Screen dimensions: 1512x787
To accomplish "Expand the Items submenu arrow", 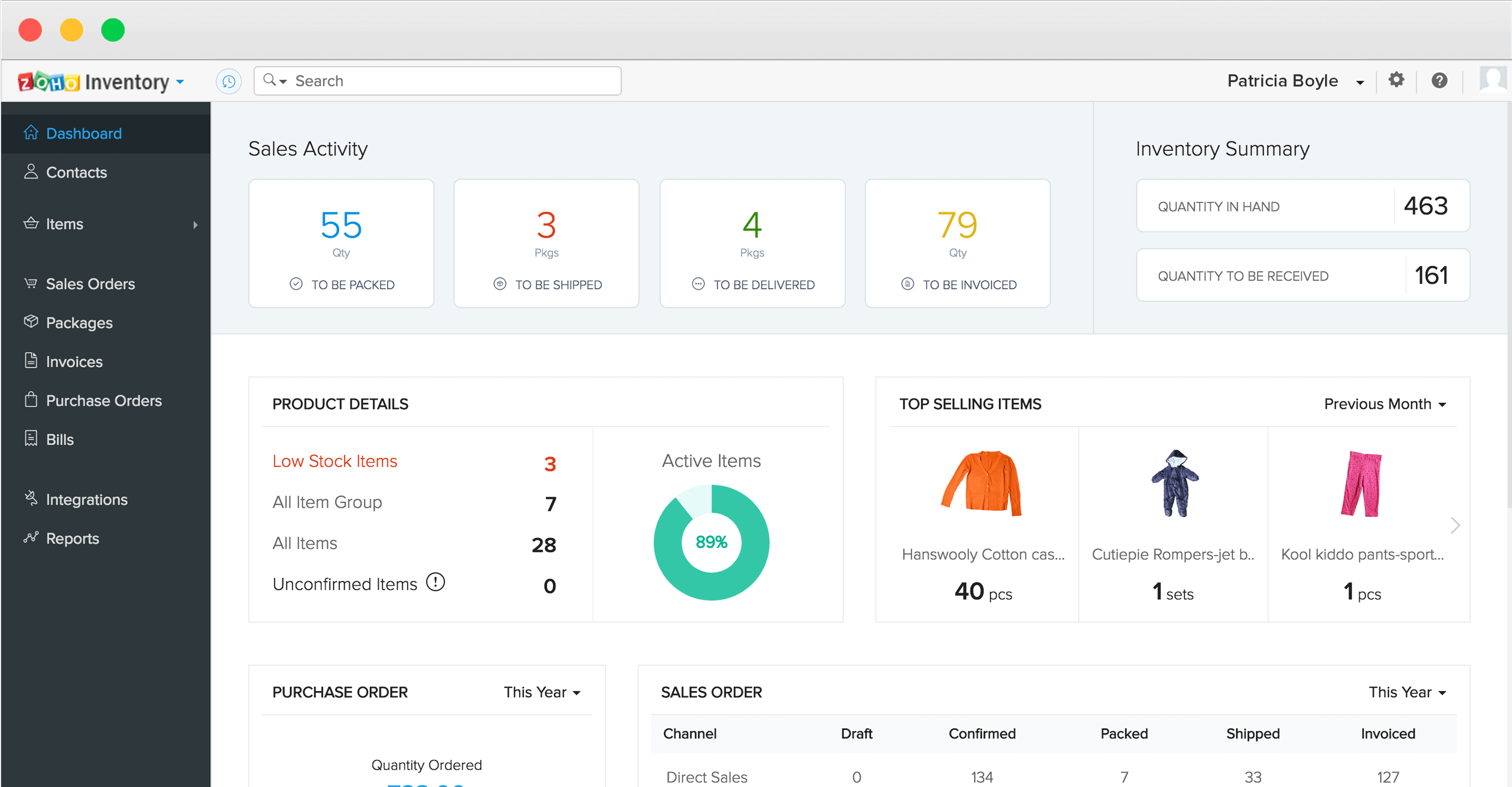I will click(x=195, y=224).
